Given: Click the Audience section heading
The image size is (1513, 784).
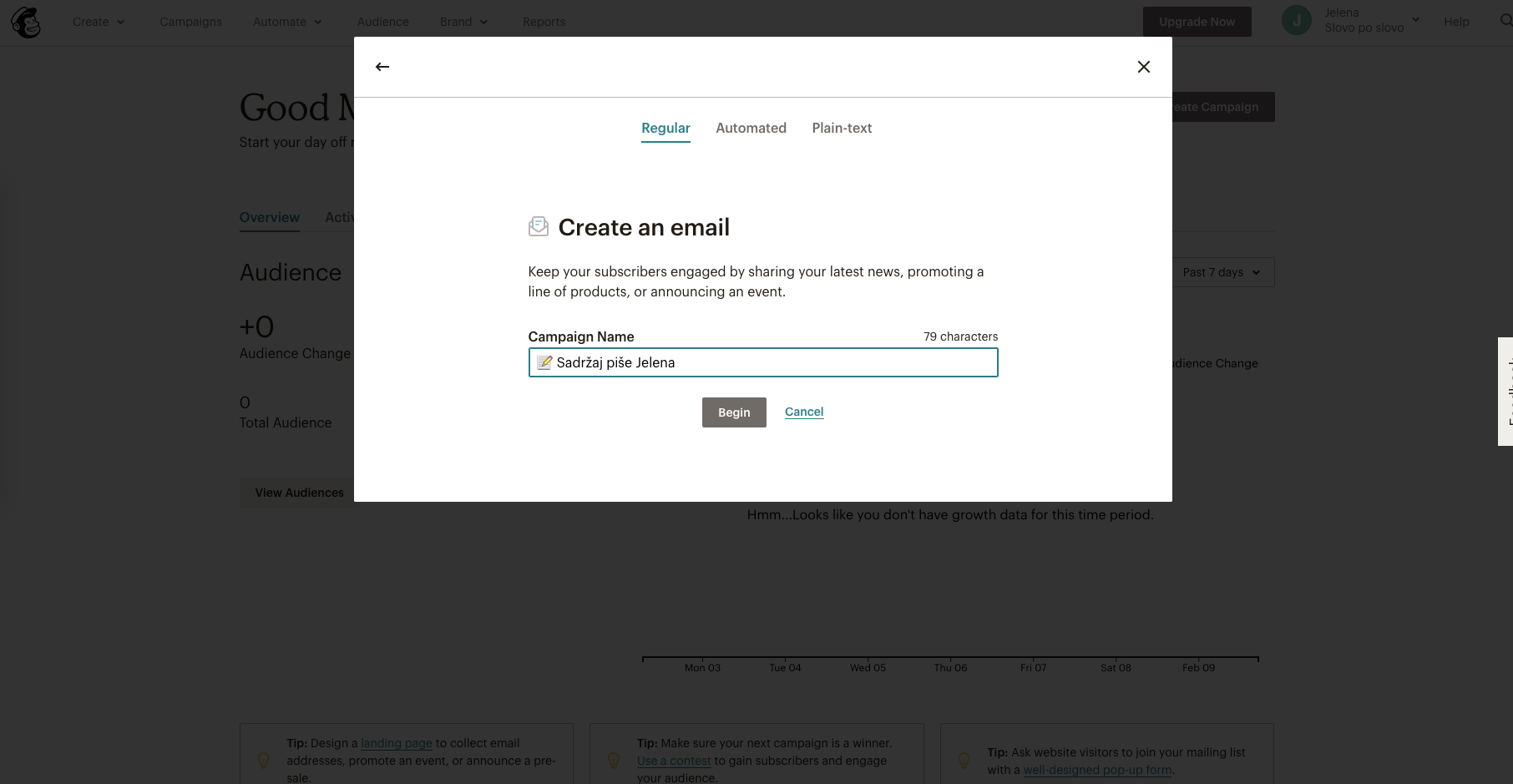Looking at the screenshot, I should point(291,273).
